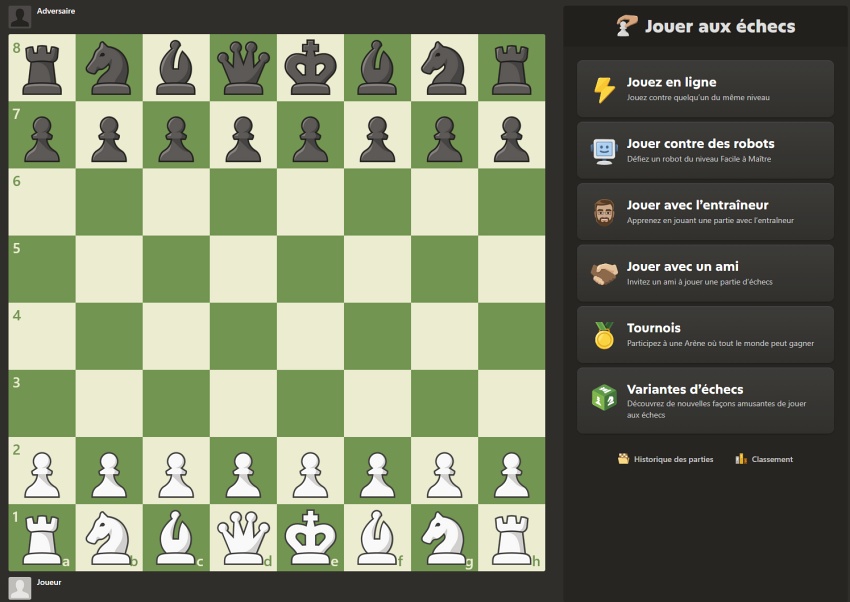Image resolution: width=850 pixels, height=602 pixels.
Task: Select Jouer avec l'entraîneur card
Action: 705,211
